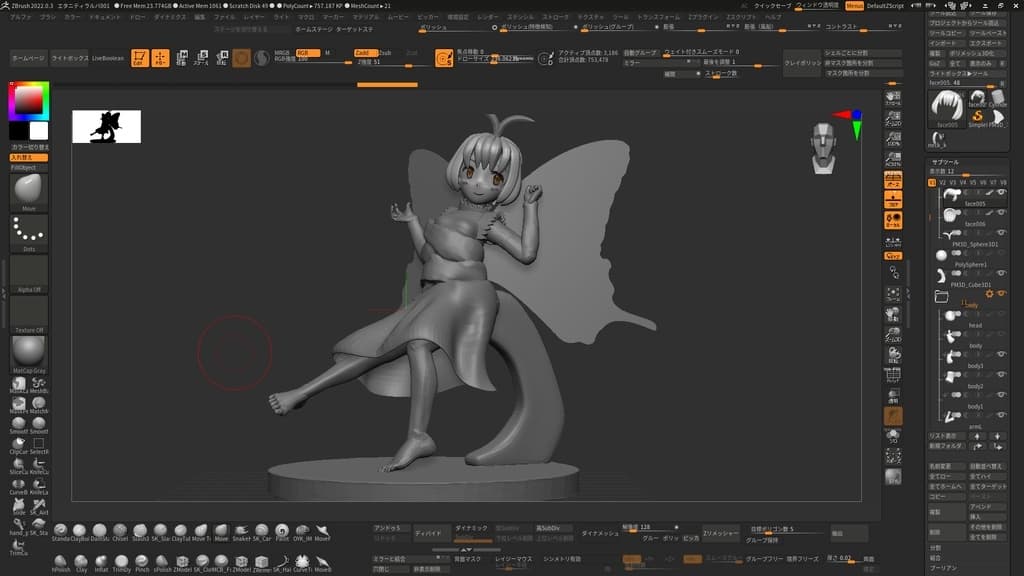Open the ヘルプ menu
The height and width of the screenshot is (576, 1024).
click(x=773, y=17)
